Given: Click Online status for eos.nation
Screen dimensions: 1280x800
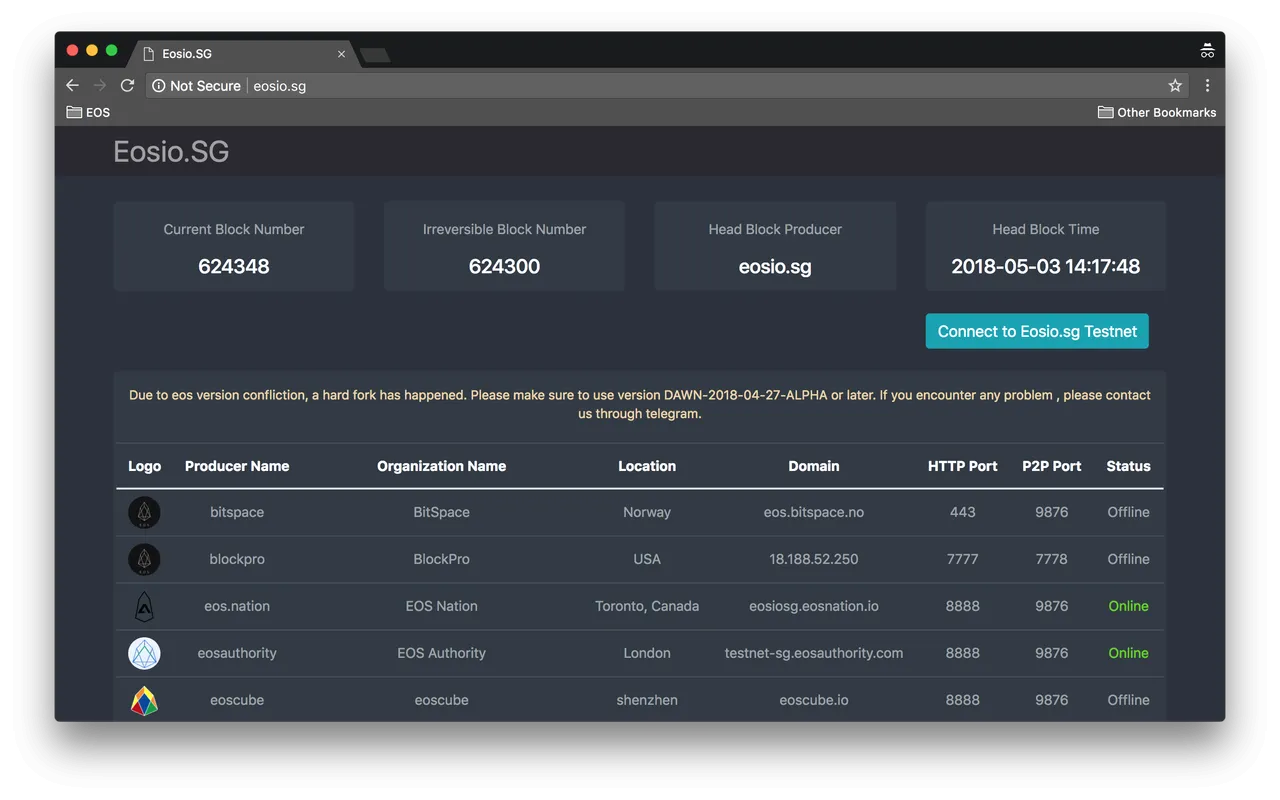Looking at the screenshot, I should 1128,606.
